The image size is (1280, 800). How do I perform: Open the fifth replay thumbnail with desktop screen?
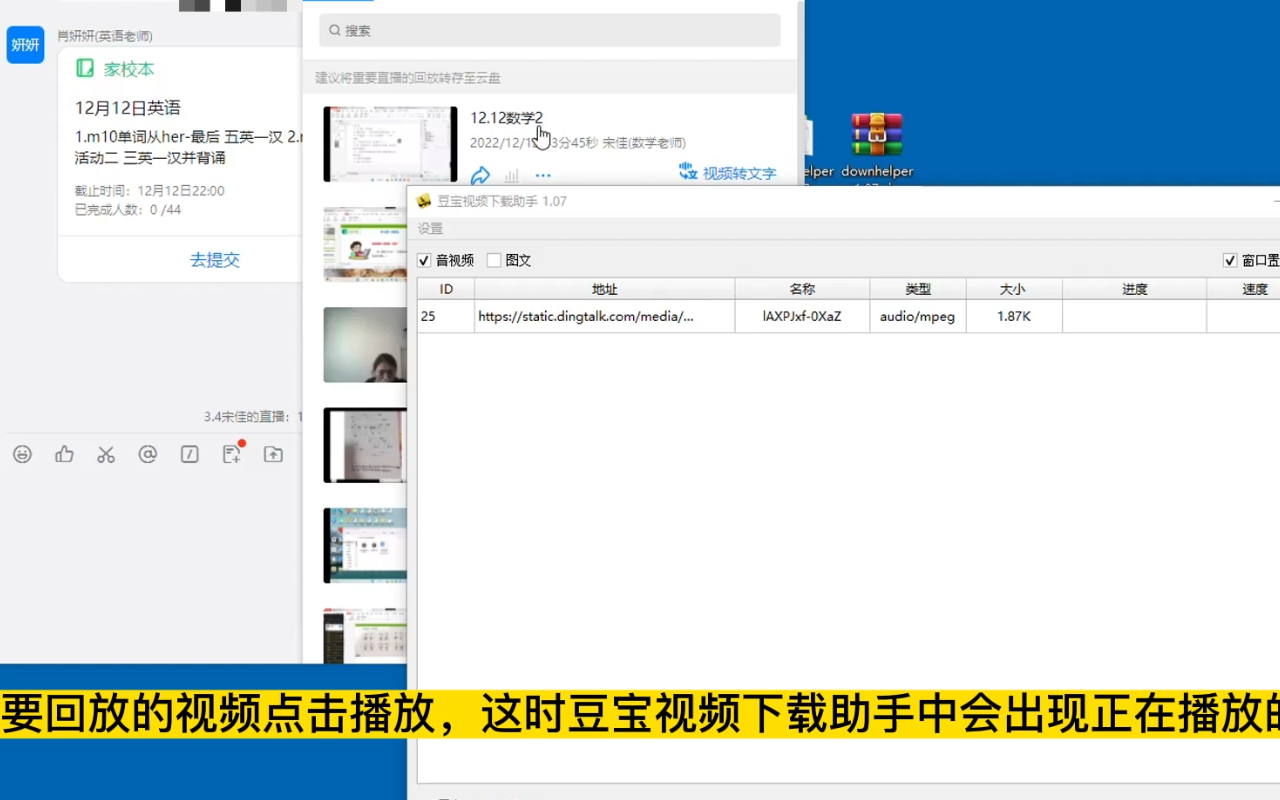point(365,545)
